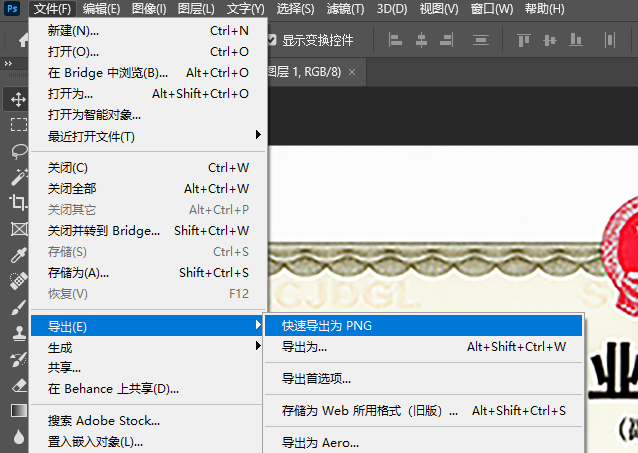Align horizontal centers in options bar
The height and width of the screenshot is (453, 638).
(x=421, y=40)
